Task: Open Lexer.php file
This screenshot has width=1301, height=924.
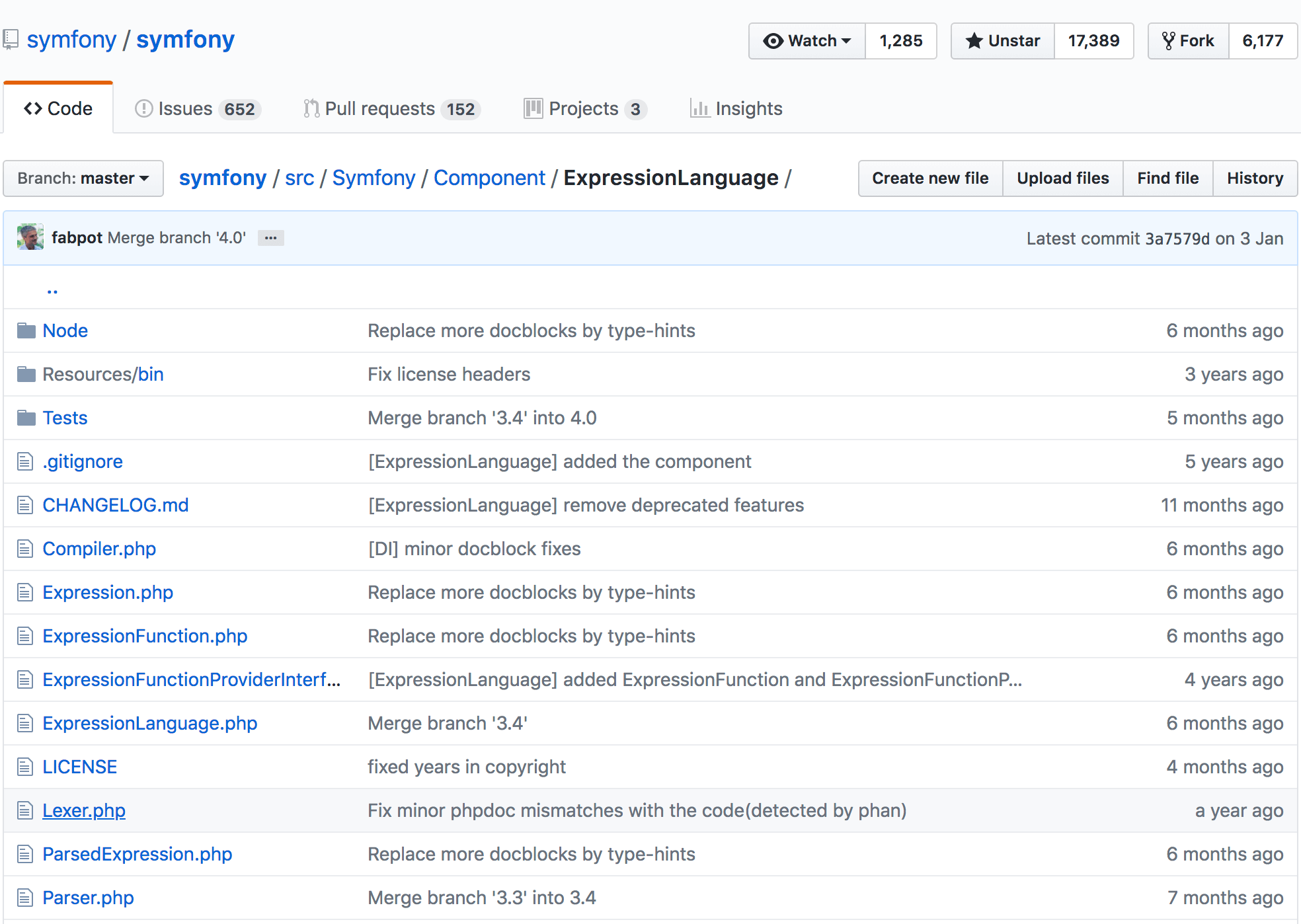Action: pos(84,810)
